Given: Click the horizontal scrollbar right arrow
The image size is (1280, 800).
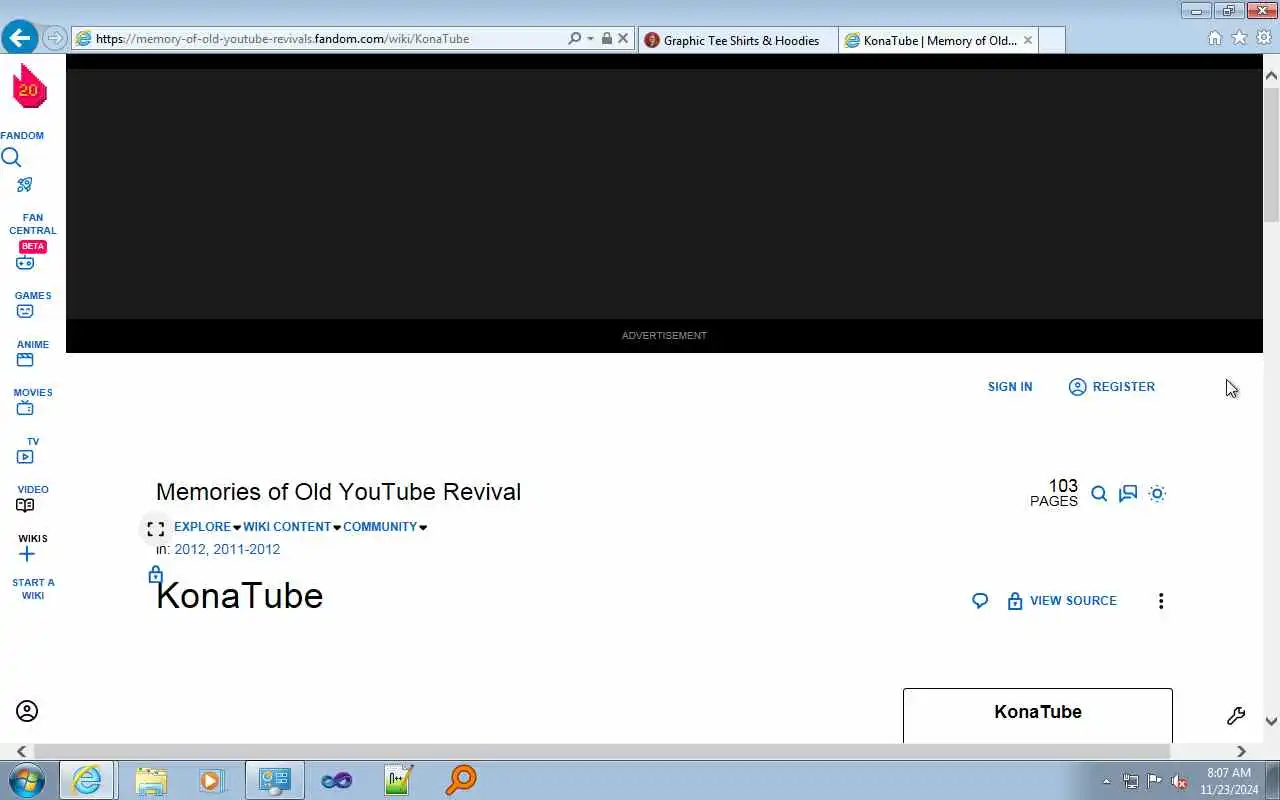Looking at the screenshot, I should pyautogui.click(x=1241, y=751).
